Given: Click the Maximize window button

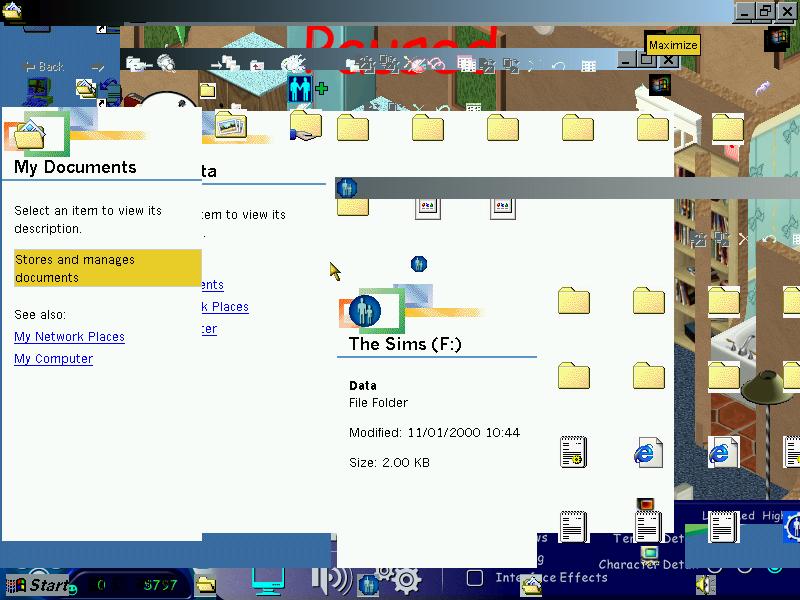Looking at the screenshot, I should tap(646, 62).
